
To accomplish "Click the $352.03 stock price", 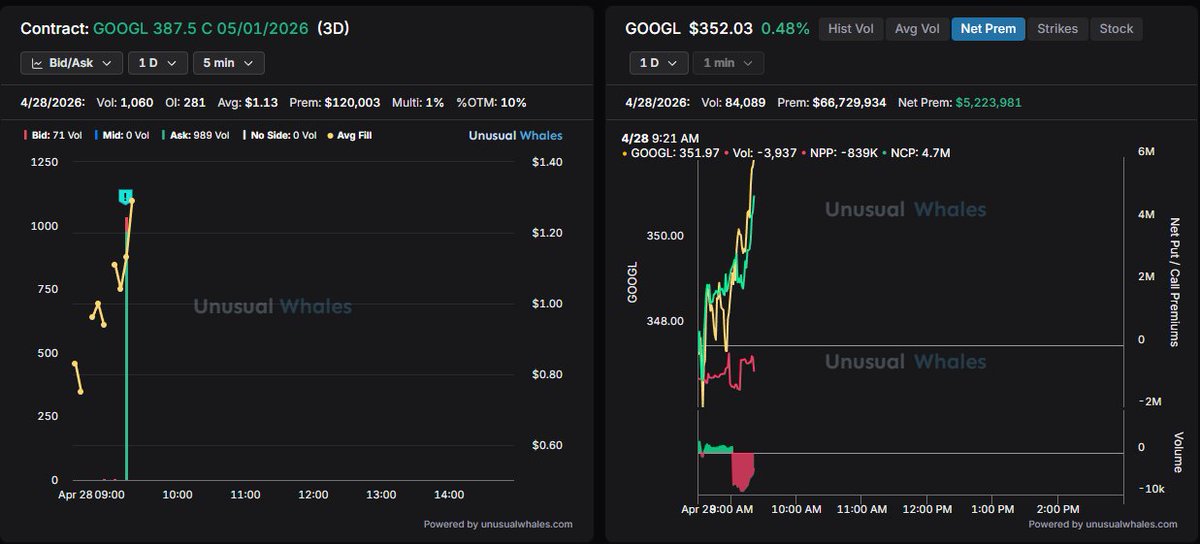I will tap(720, 28).
